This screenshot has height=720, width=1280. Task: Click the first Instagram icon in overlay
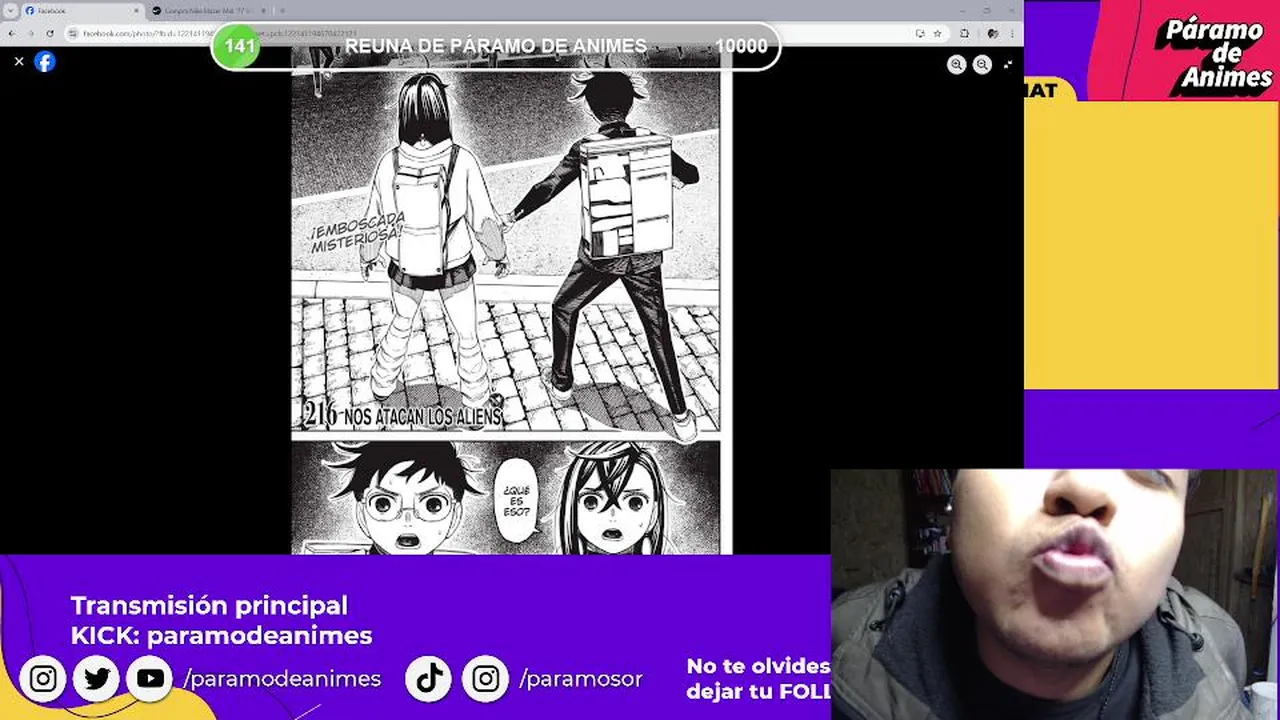(x=43, y=679)
